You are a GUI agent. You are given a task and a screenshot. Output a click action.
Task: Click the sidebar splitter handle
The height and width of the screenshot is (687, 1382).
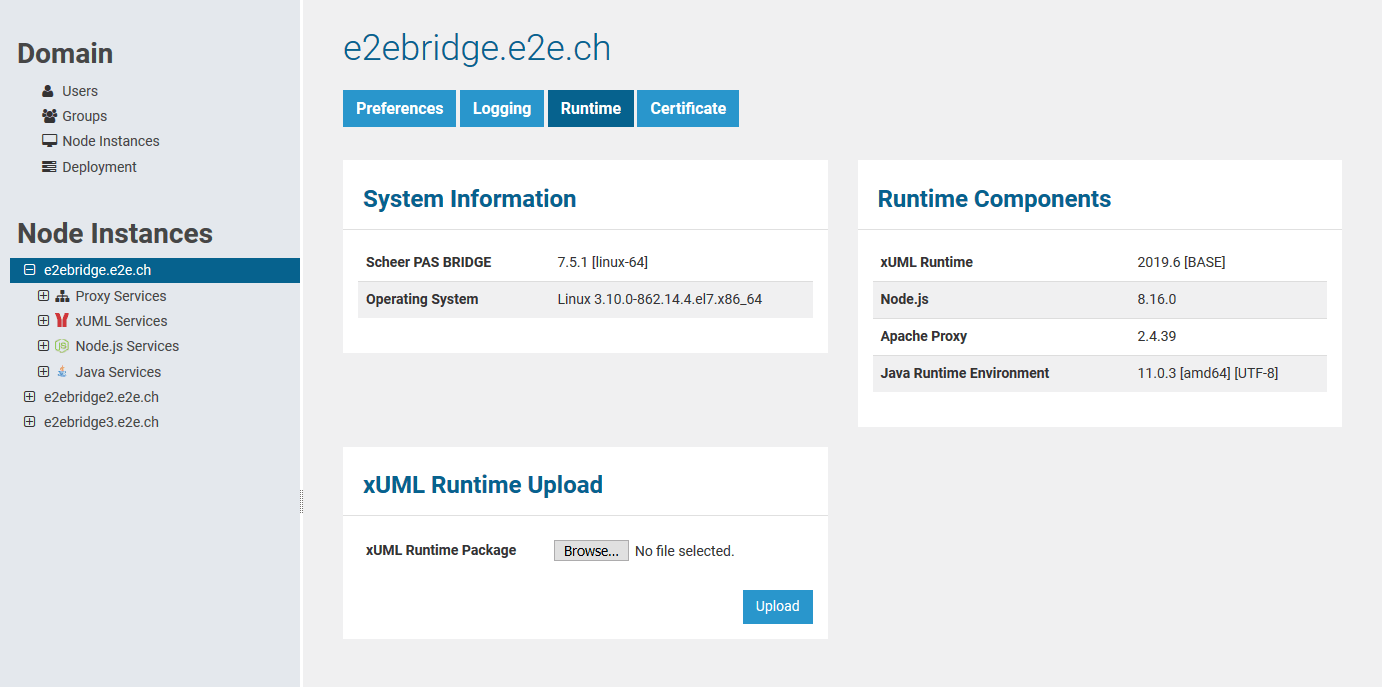click(x=301, y=501)
